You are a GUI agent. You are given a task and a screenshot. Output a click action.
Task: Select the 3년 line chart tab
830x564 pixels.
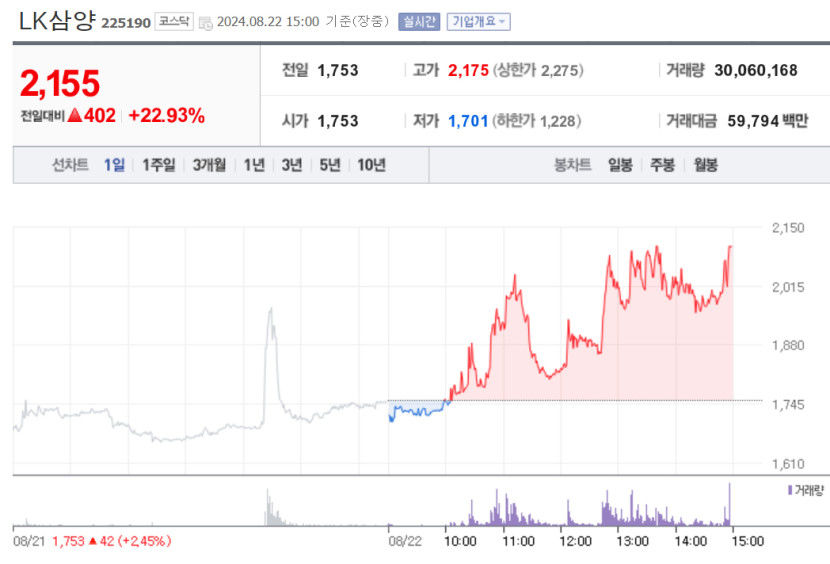(292, 165)
